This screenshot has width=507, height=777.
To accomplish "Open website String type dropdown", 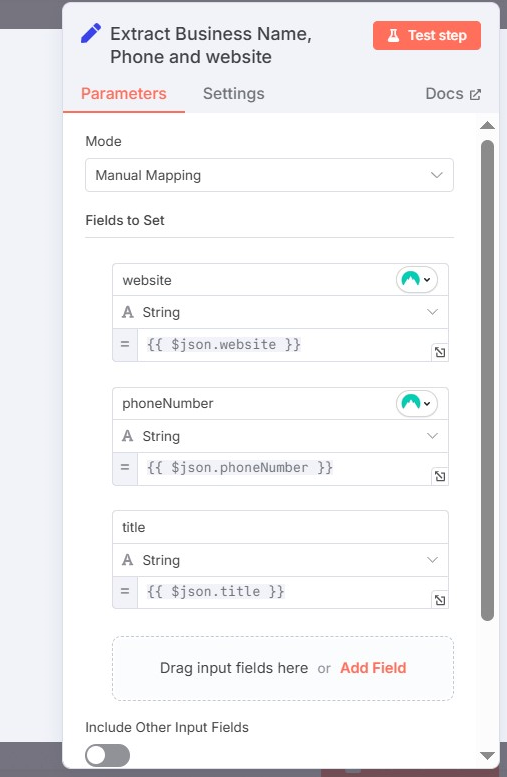I will [x=281, y=312].
